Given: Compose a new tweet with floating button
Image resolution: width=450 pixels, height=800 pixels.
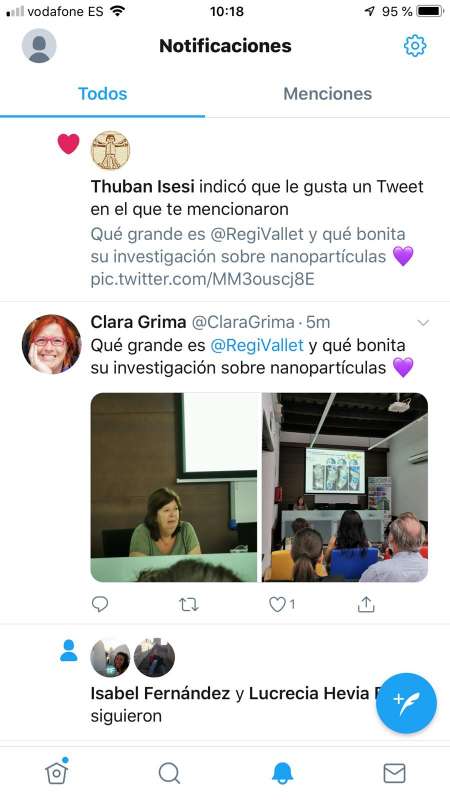Looking at the screenshot, I should point(406,703).
